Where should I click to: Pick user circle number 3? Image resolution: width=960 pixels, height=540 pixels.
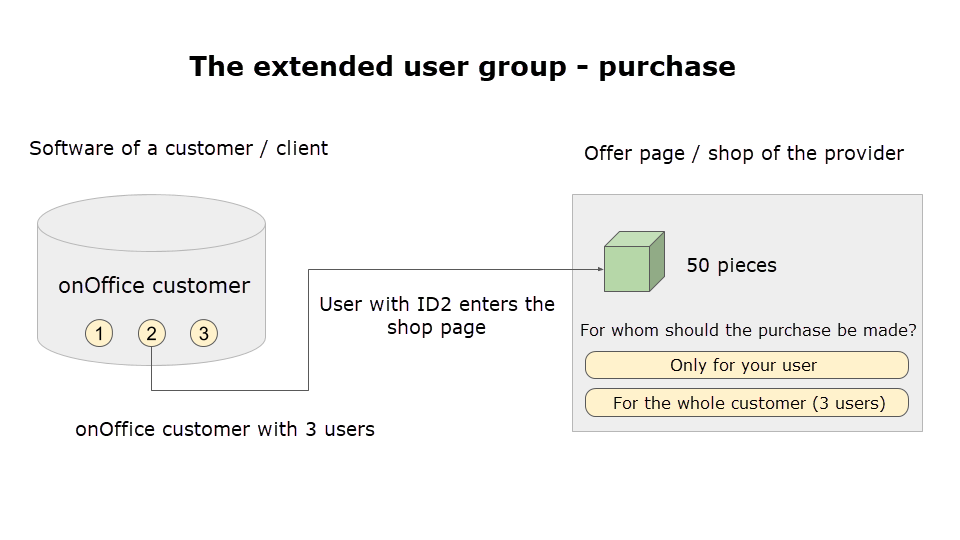[x=204, y=333]
